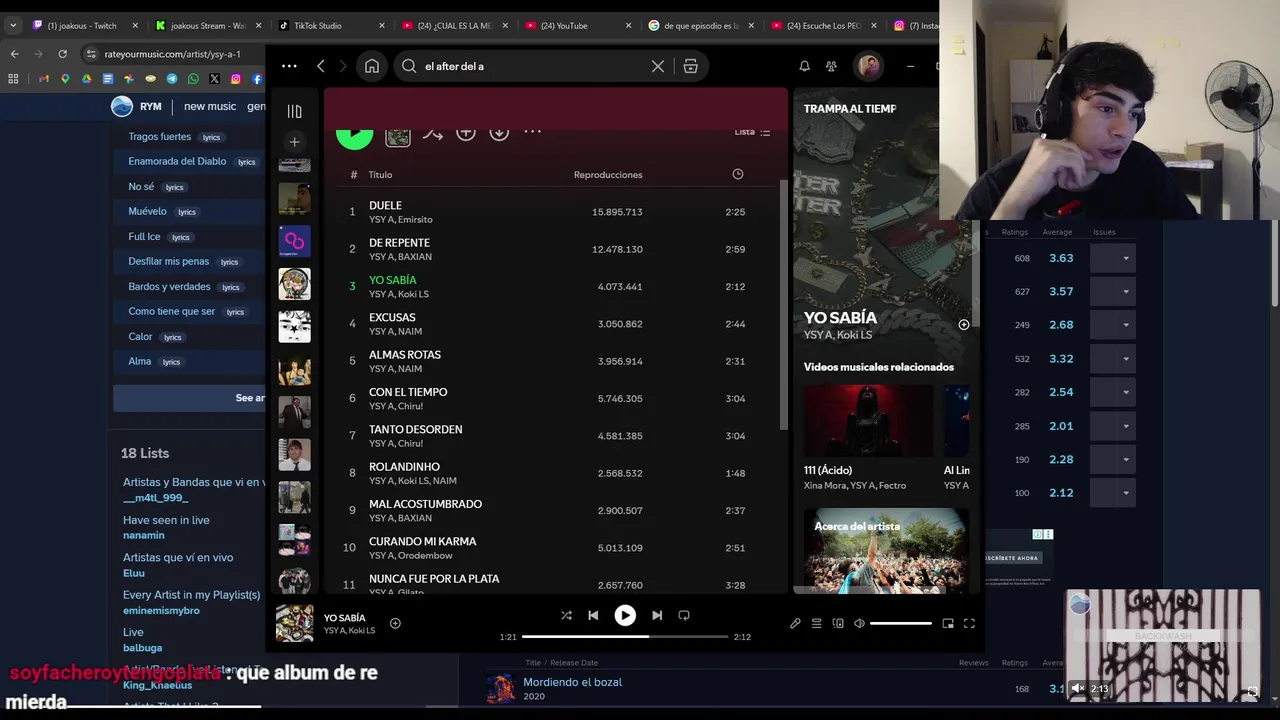The height and width of the screenshot is (720, 1280).
Task: Open Instagram bookmark in Chrome bookmarks bar
Action: (236, 78)
